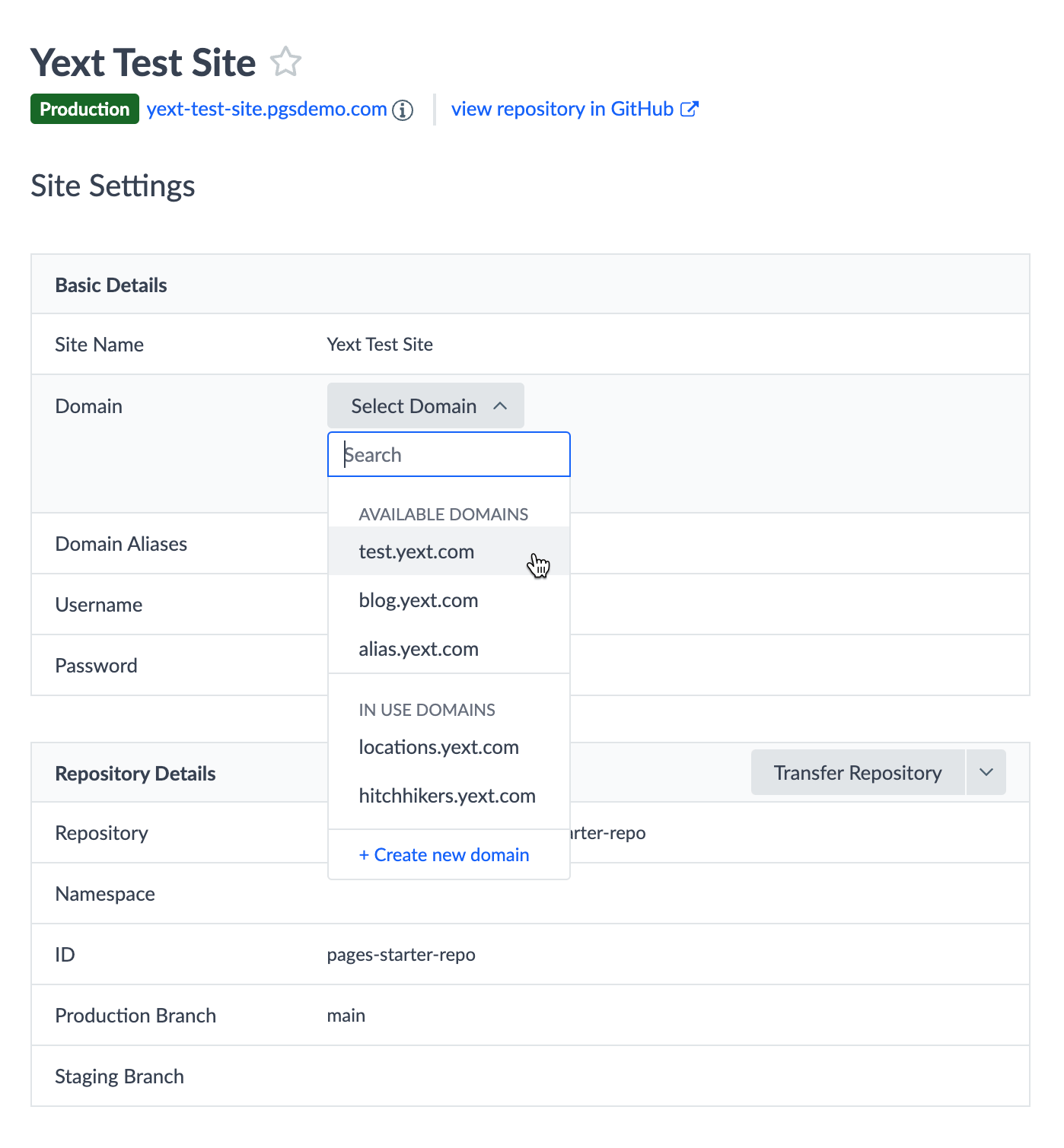The width and height of the screenshot is (1064, 1148).
Task: Click the info icon next to production domain
Action: point(403,110)
